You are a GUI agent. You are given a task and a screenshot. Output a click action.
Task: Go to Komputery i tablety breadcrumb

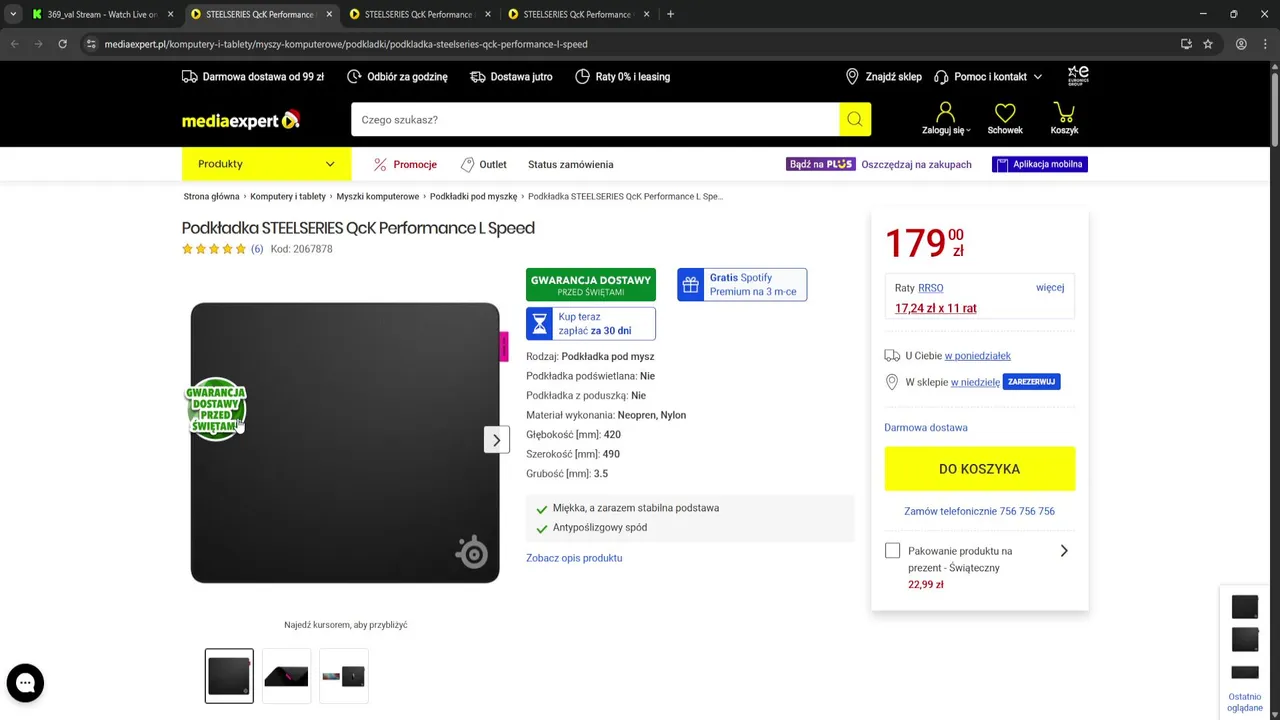(288, 197)
